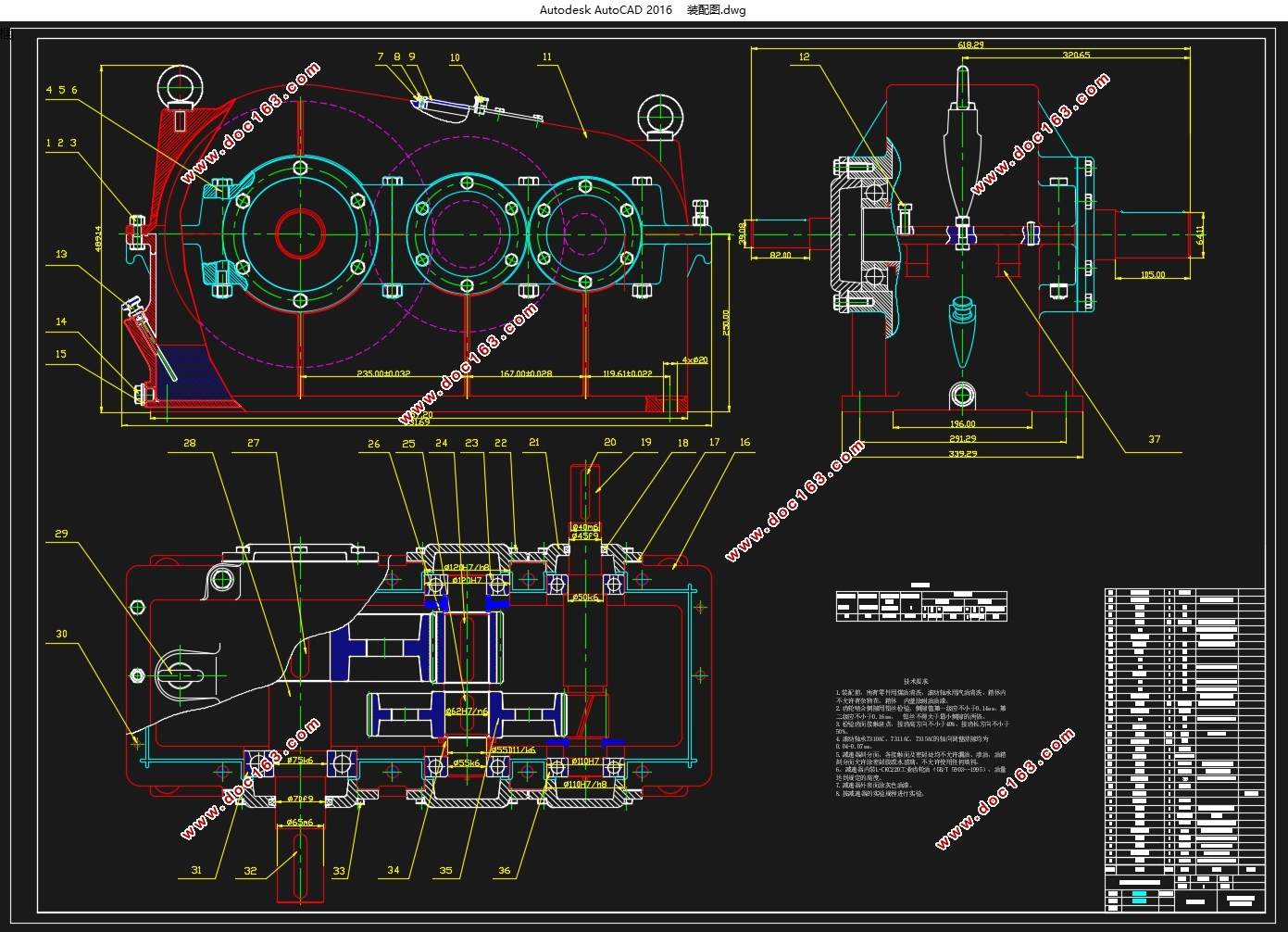Click part balloon number 27
This screenshot has width=1288, height=932.
(x=253, y=443)
